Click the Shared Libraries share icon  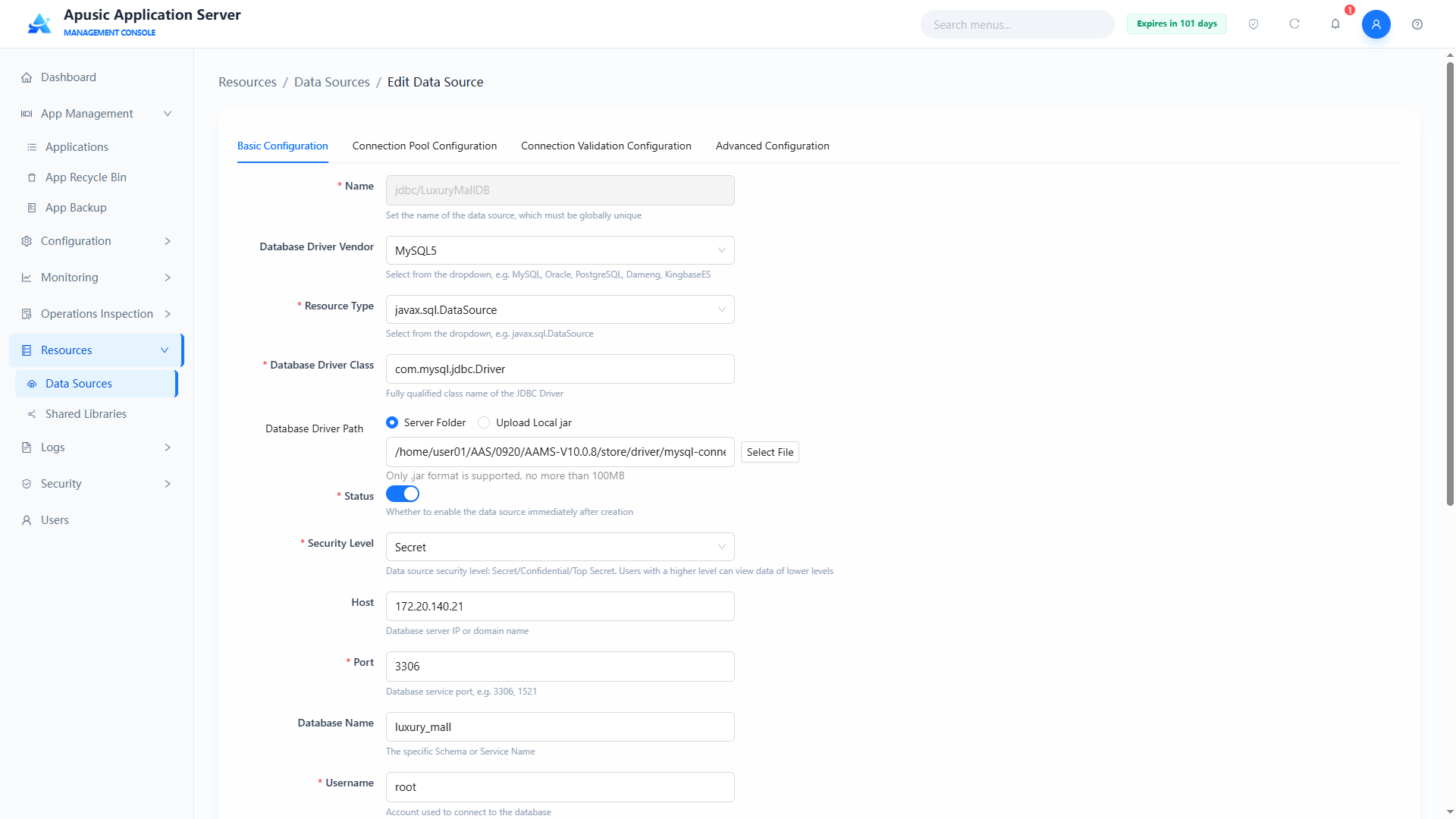(32, 414)
